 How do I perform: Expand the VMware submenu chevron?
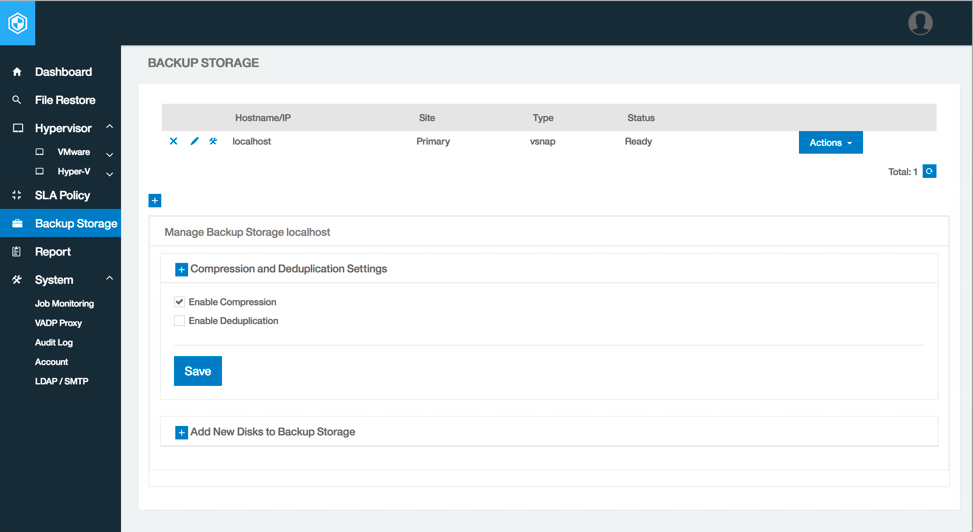point(109,155)
